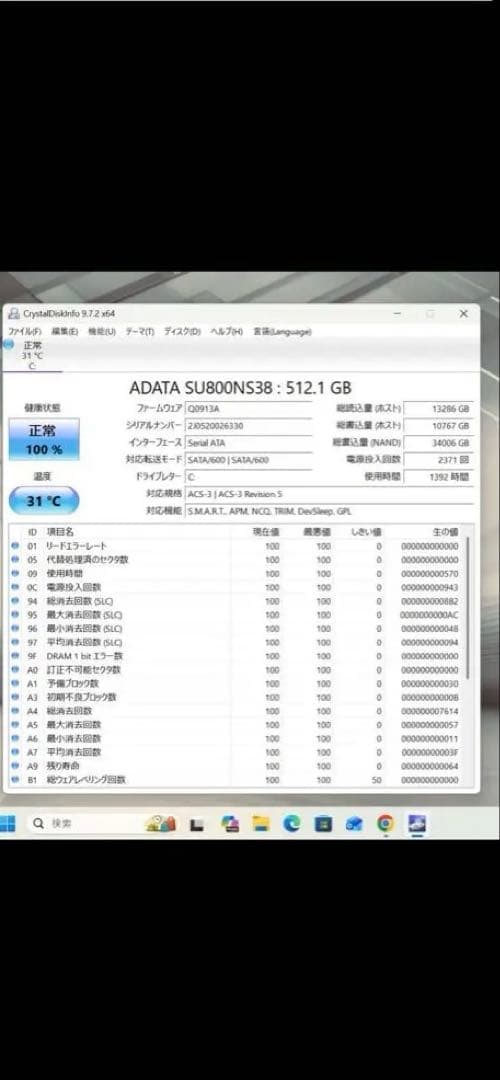The height and width of the screenshot is (1080, 500).
Task: Click the usage hours value 1392 時間
Action: [x=438, y=477]
